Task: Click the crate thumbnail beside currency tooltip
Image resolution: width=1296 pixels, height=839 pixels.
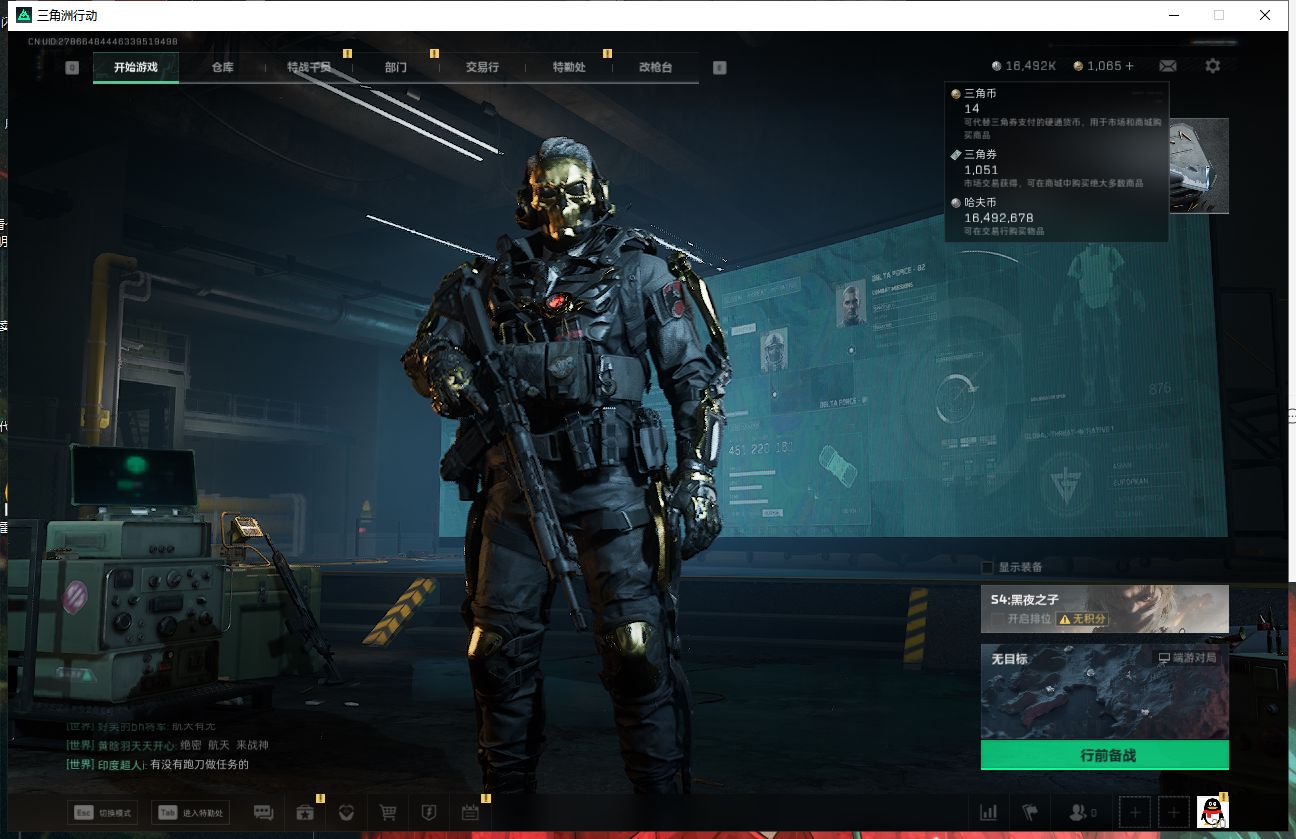Action: [x=1199, y=166]
